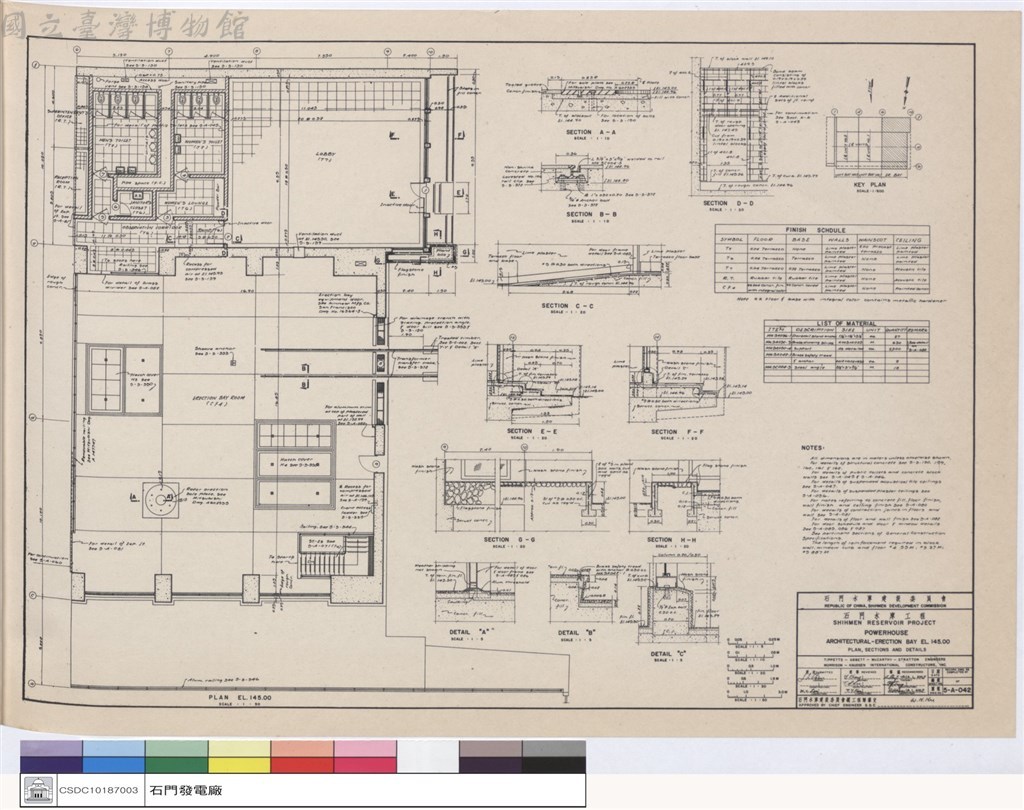This screenshot has width=1024, height=810.
Task: Click the CSDC10187003 catalog number
Action: pyautogui.click(x=99, y=790)
